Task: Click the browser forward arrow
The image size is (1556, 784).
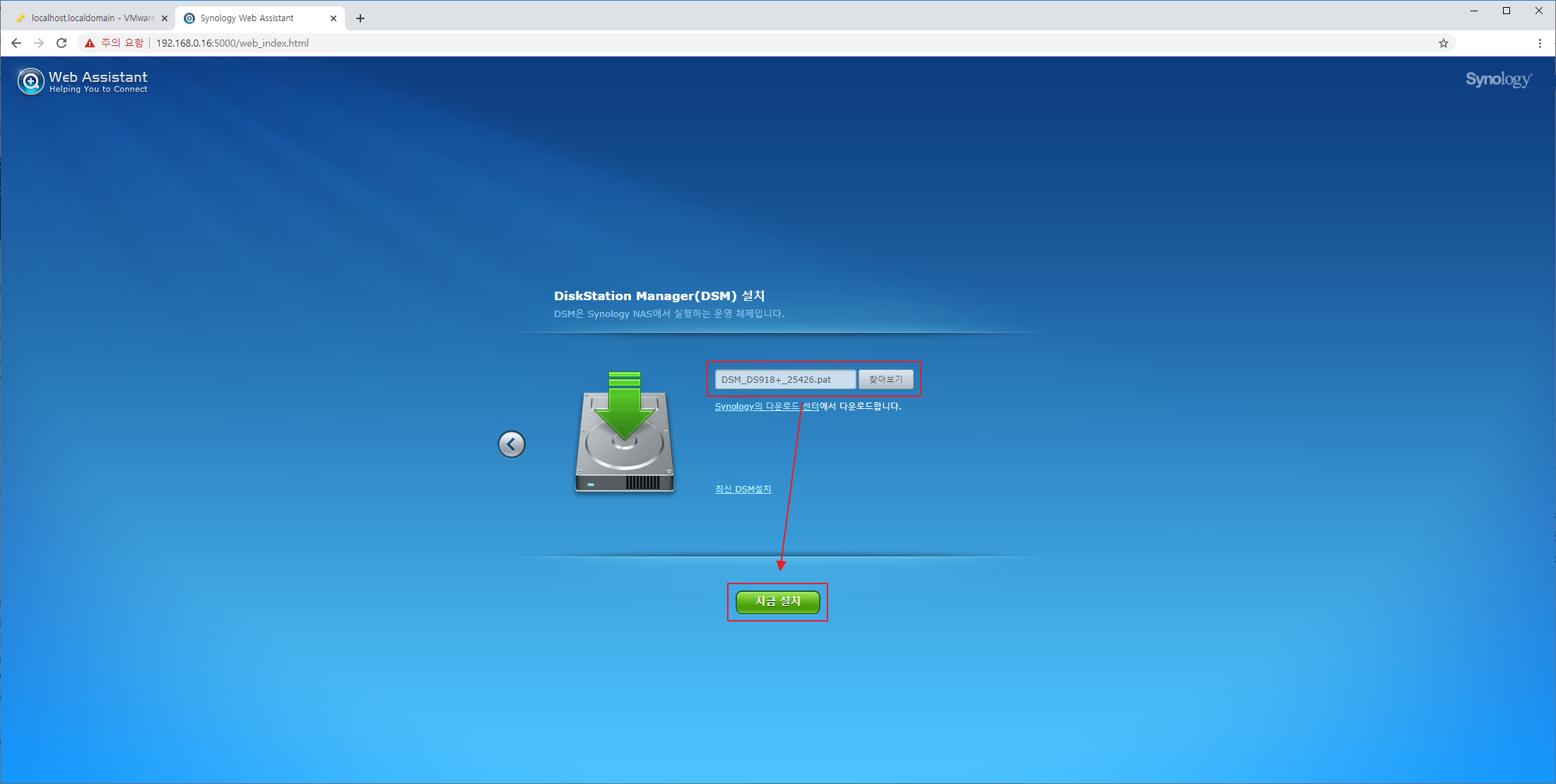Action: click(39, 43)
